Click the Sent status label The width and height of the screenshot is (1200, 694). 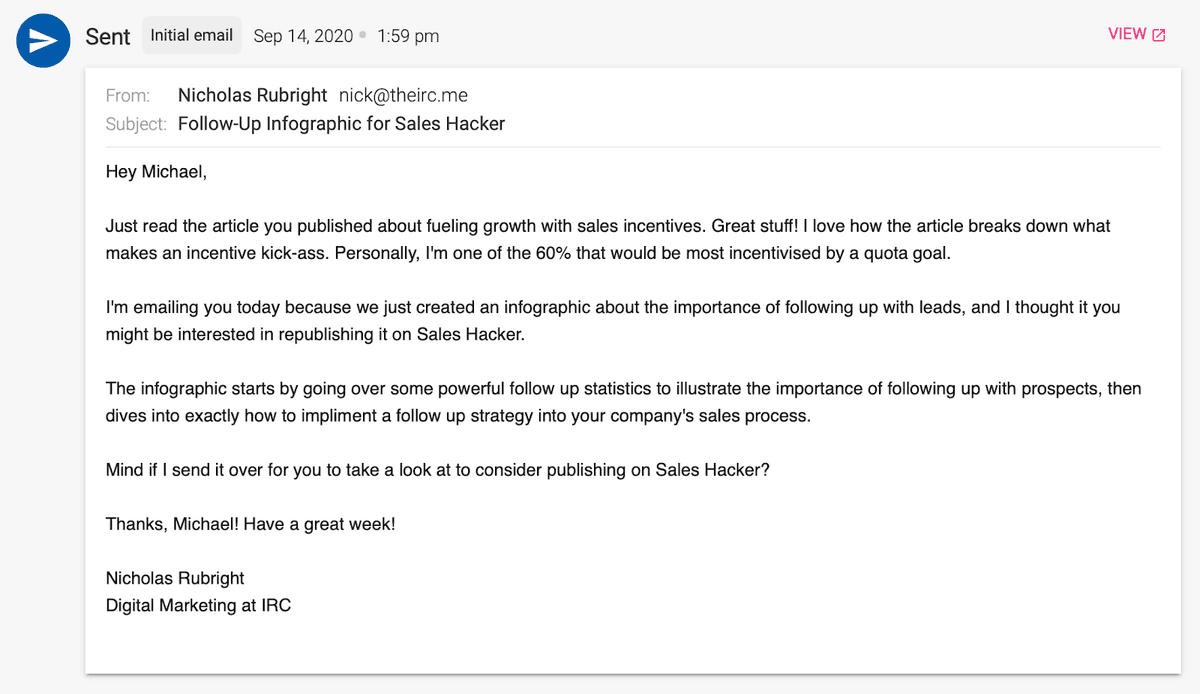click(108, 36)
